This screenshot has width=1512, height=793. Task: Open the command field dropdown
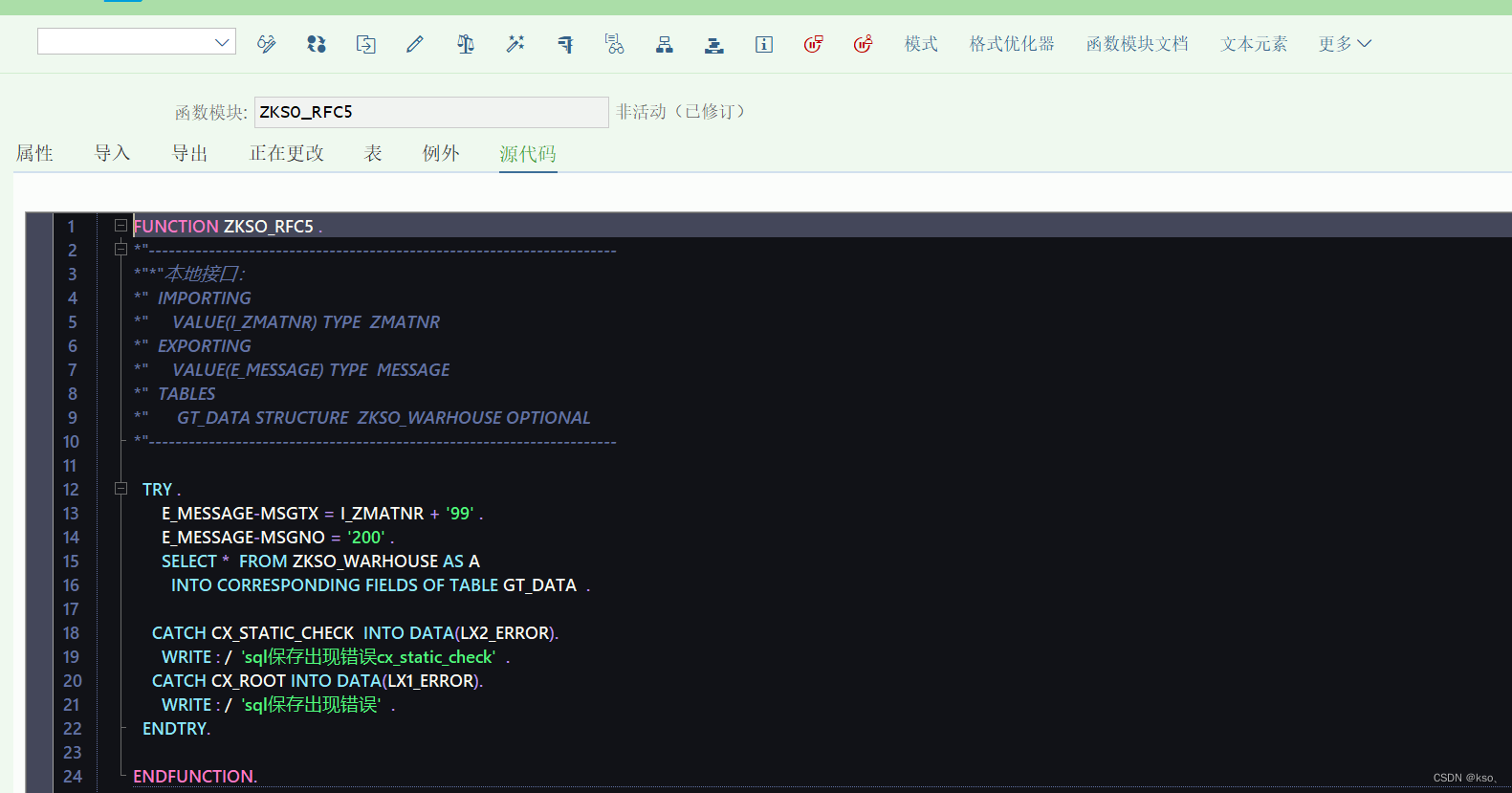click(222, 42)
